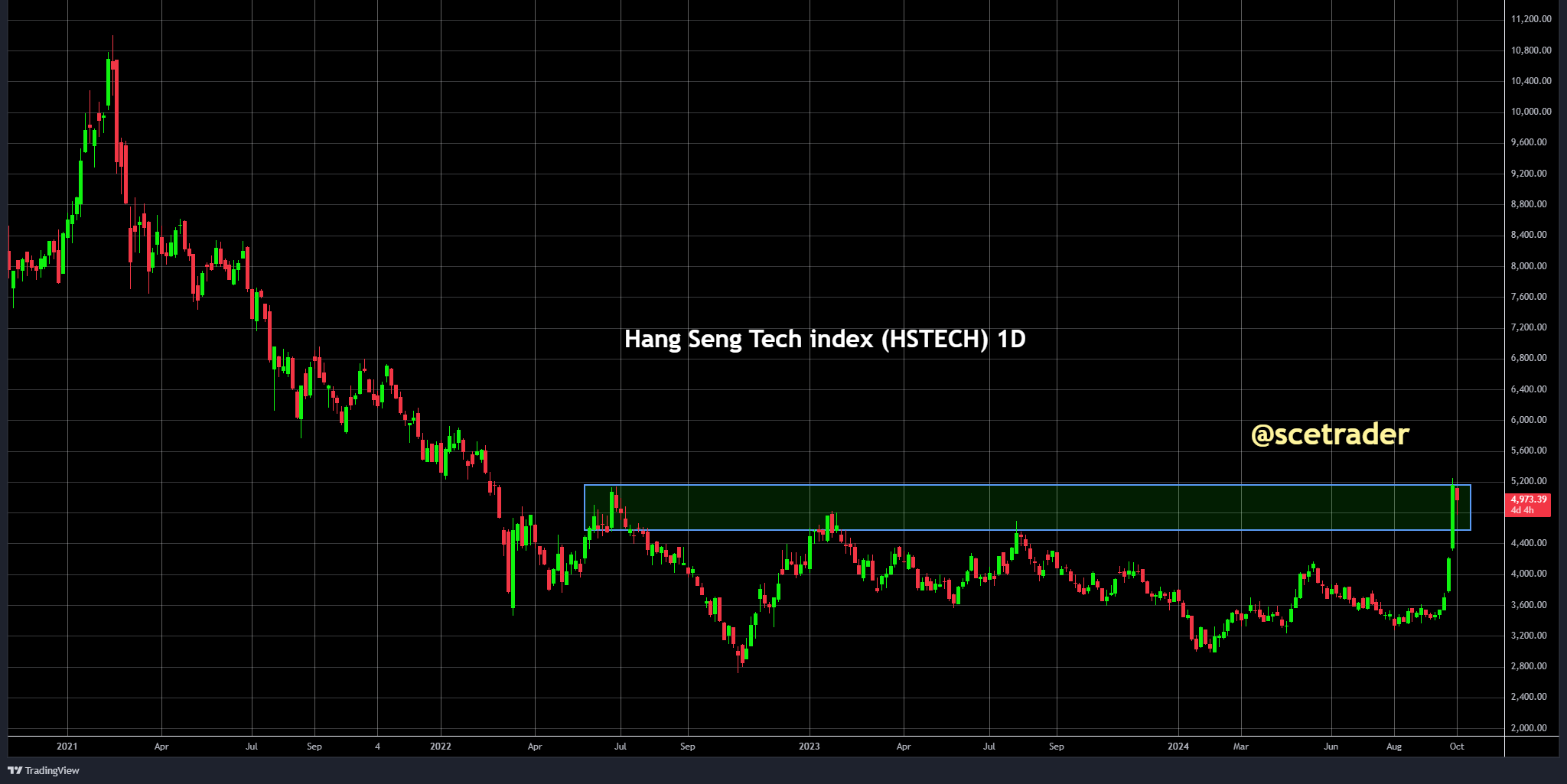The width and height of the screenshot is (1567, 784).
Task: Click the 2023 label on time axis
Action: pyautogui.click(x=809, y=746)
